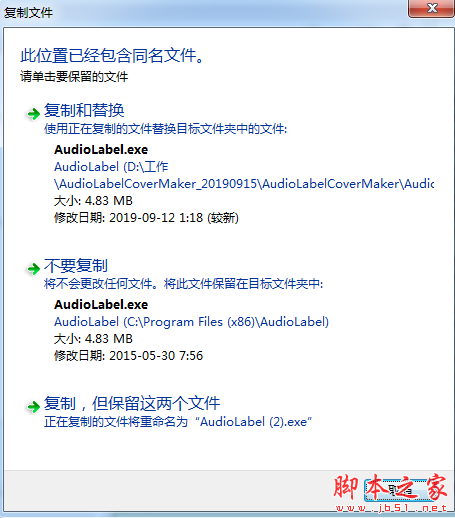Click the green arrow beside 复制和替换
This screenshot has height=518, width=455.
coord(33,114)
